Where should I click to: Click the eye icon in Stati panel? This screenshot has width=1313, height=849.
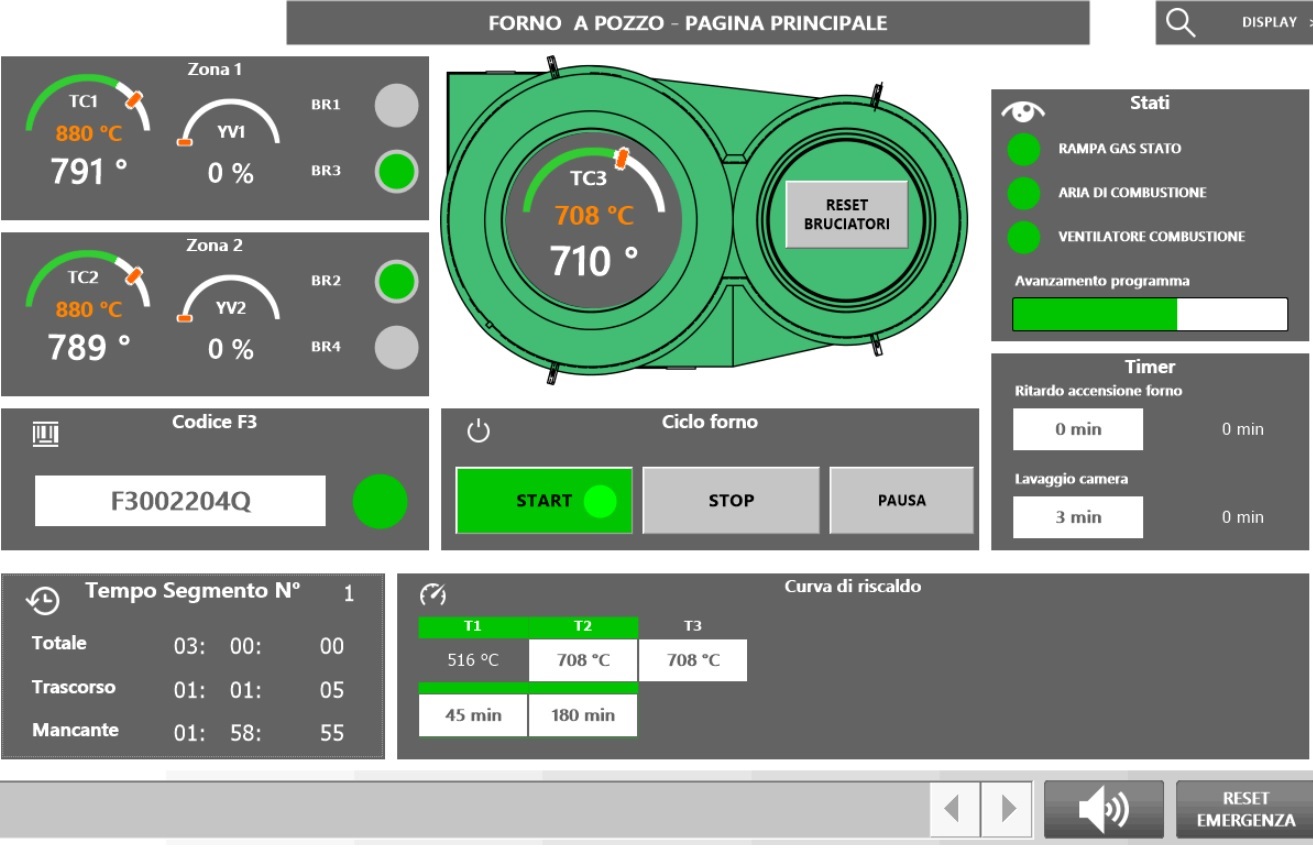pos(1022,110)
